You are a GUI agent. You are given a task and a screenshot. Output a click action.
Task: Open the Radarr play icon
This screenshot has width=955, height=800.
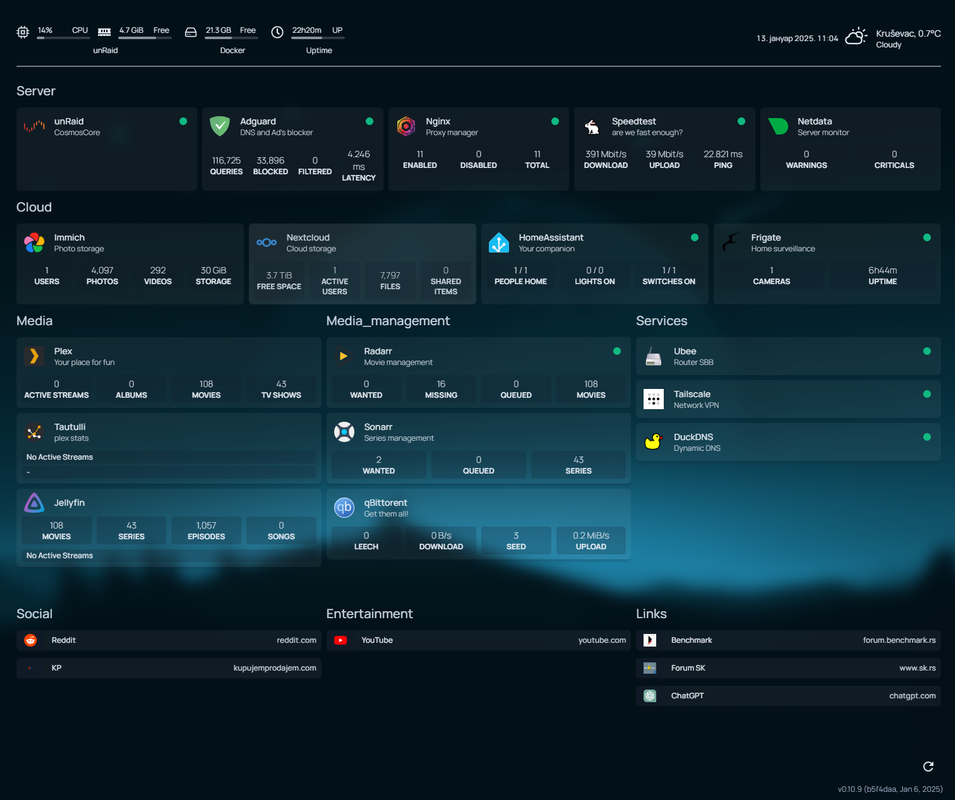point(344,356)
